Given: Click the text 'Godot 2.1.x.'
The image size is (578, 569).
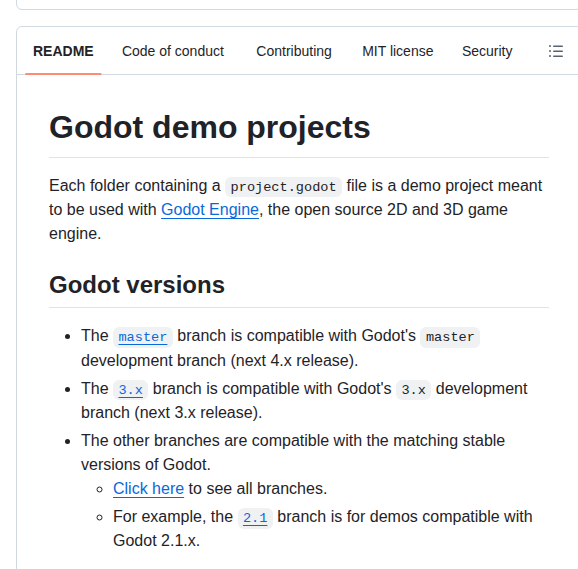Looking at the screenshot, I should (156, 541).
